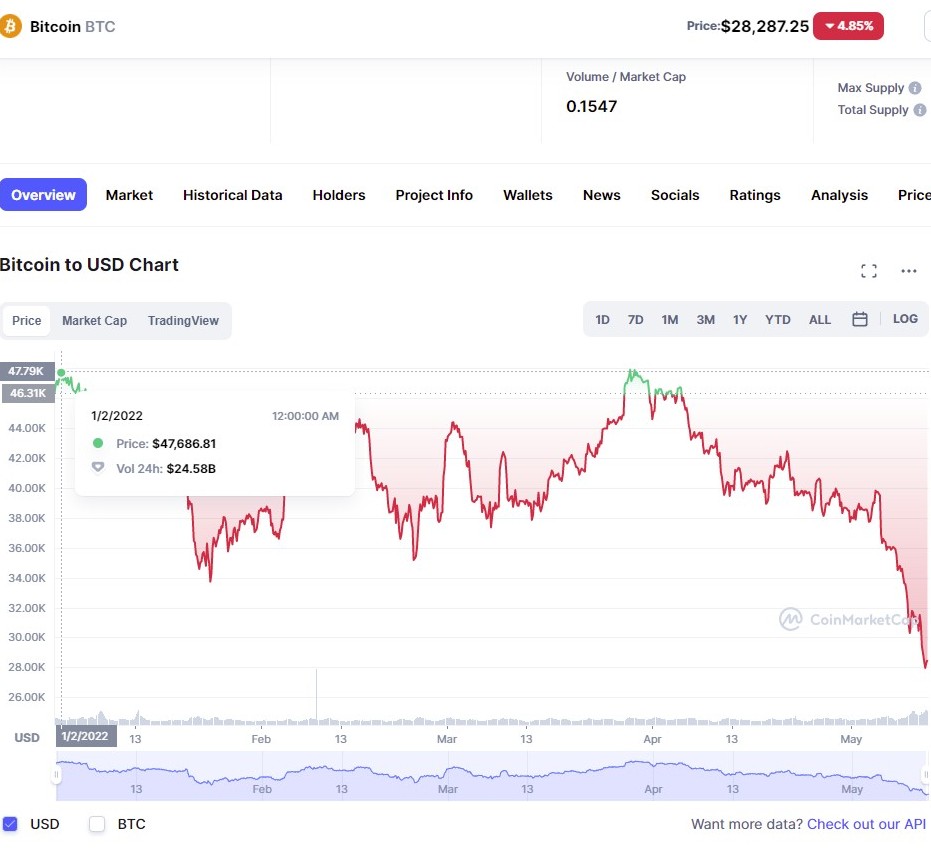
Task: Select the YTD time range
Action: click(x=777, y=320)
